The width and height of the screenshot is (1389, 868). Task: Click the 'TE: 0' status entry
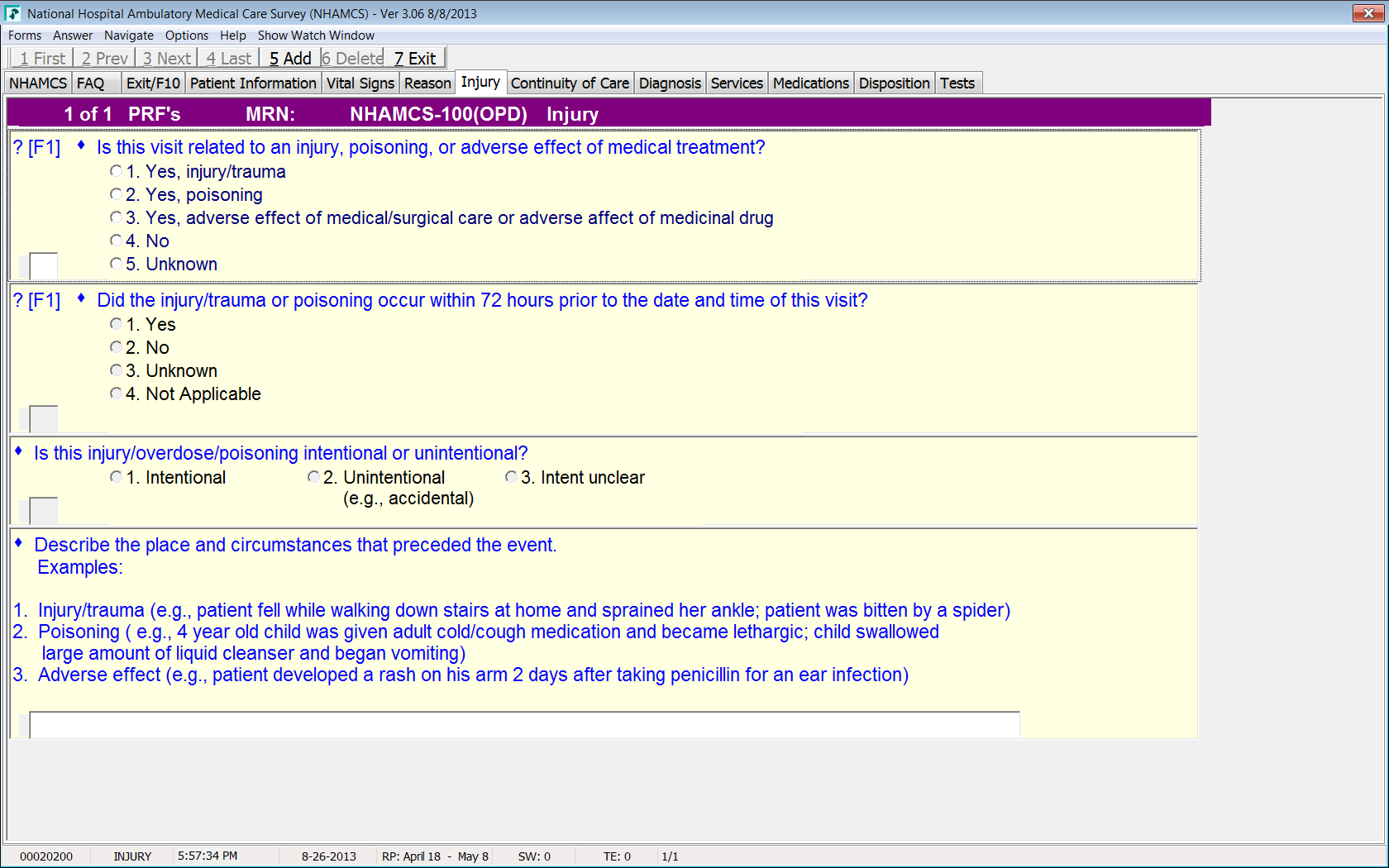click(617, 856)
